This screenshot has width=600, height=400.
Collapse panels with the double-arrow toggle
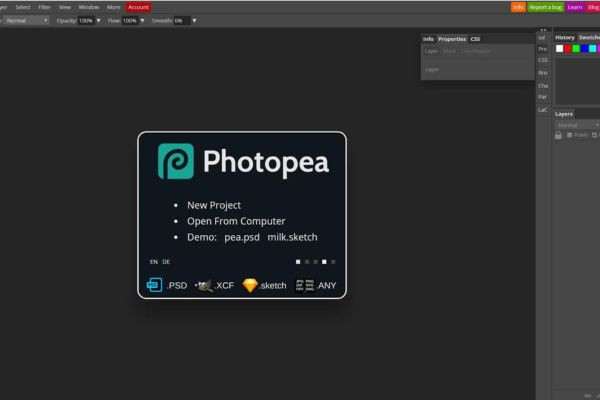pos(543,30)
